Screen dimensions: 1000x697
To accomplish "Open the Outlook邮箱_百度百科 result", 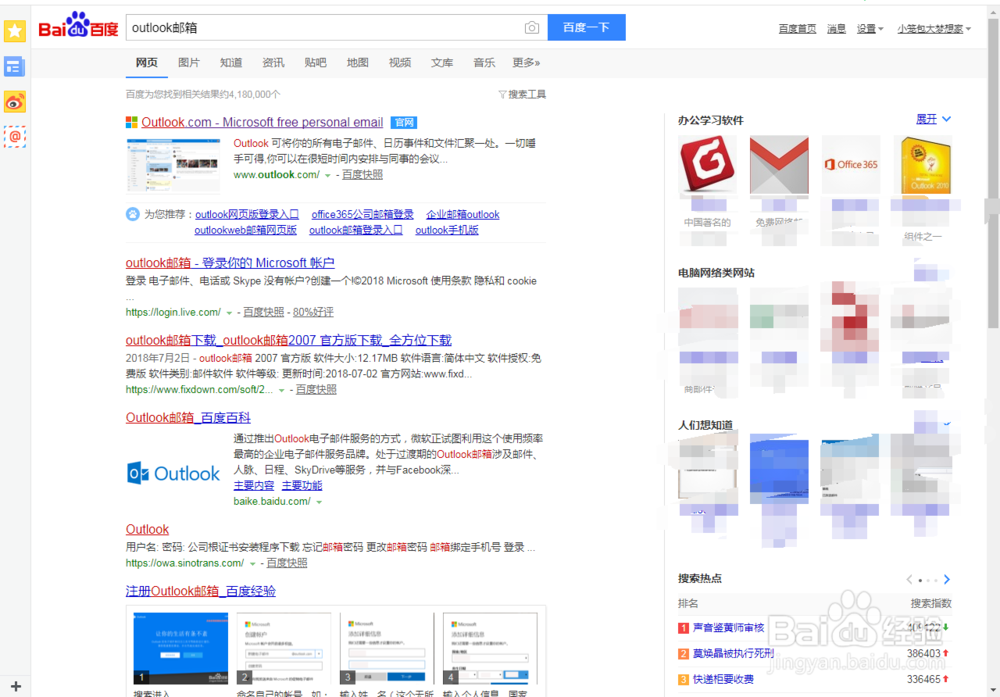I will pos(188,418).
